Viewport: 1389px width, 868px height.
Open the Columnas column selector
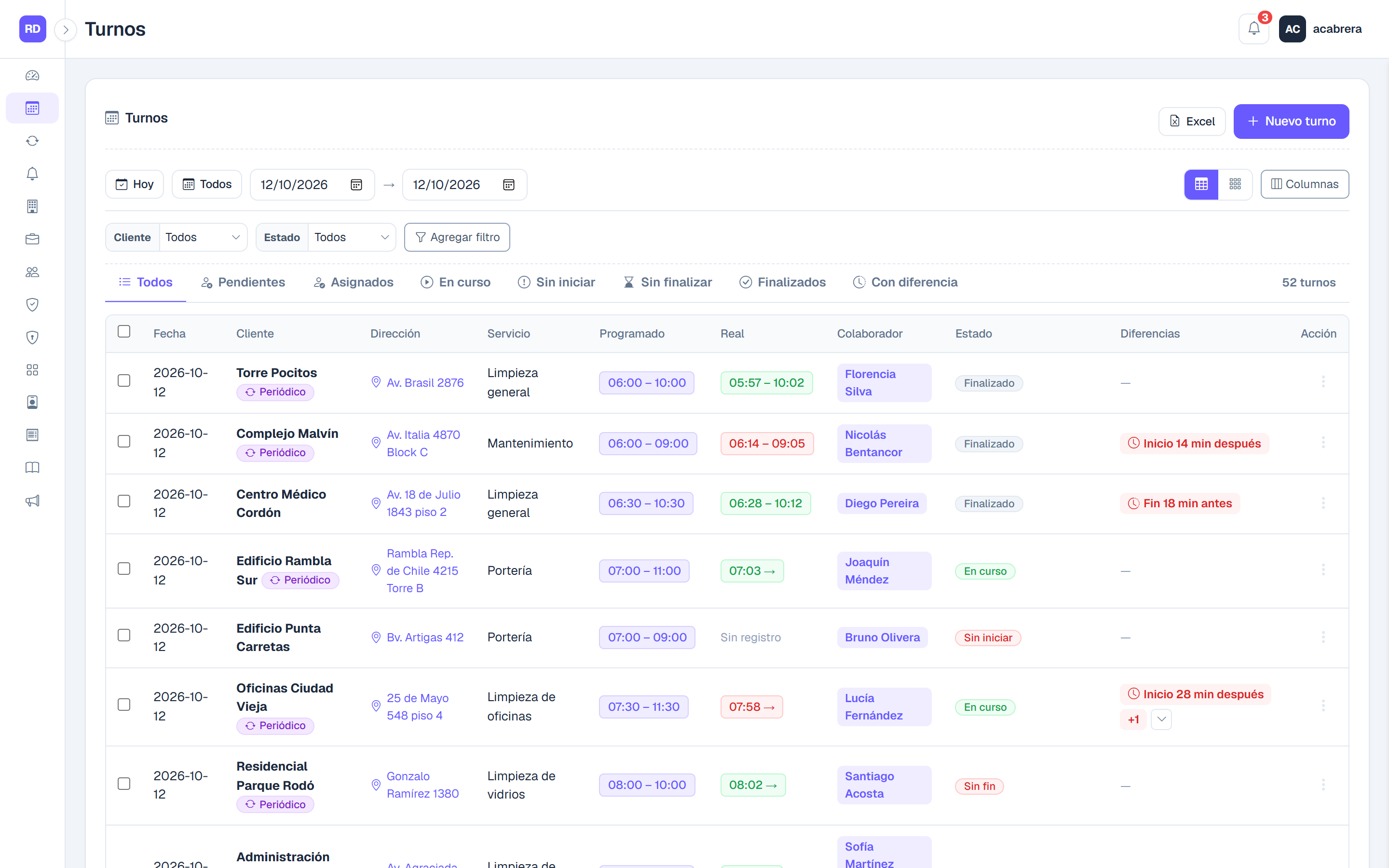[x=1305, y=184]
